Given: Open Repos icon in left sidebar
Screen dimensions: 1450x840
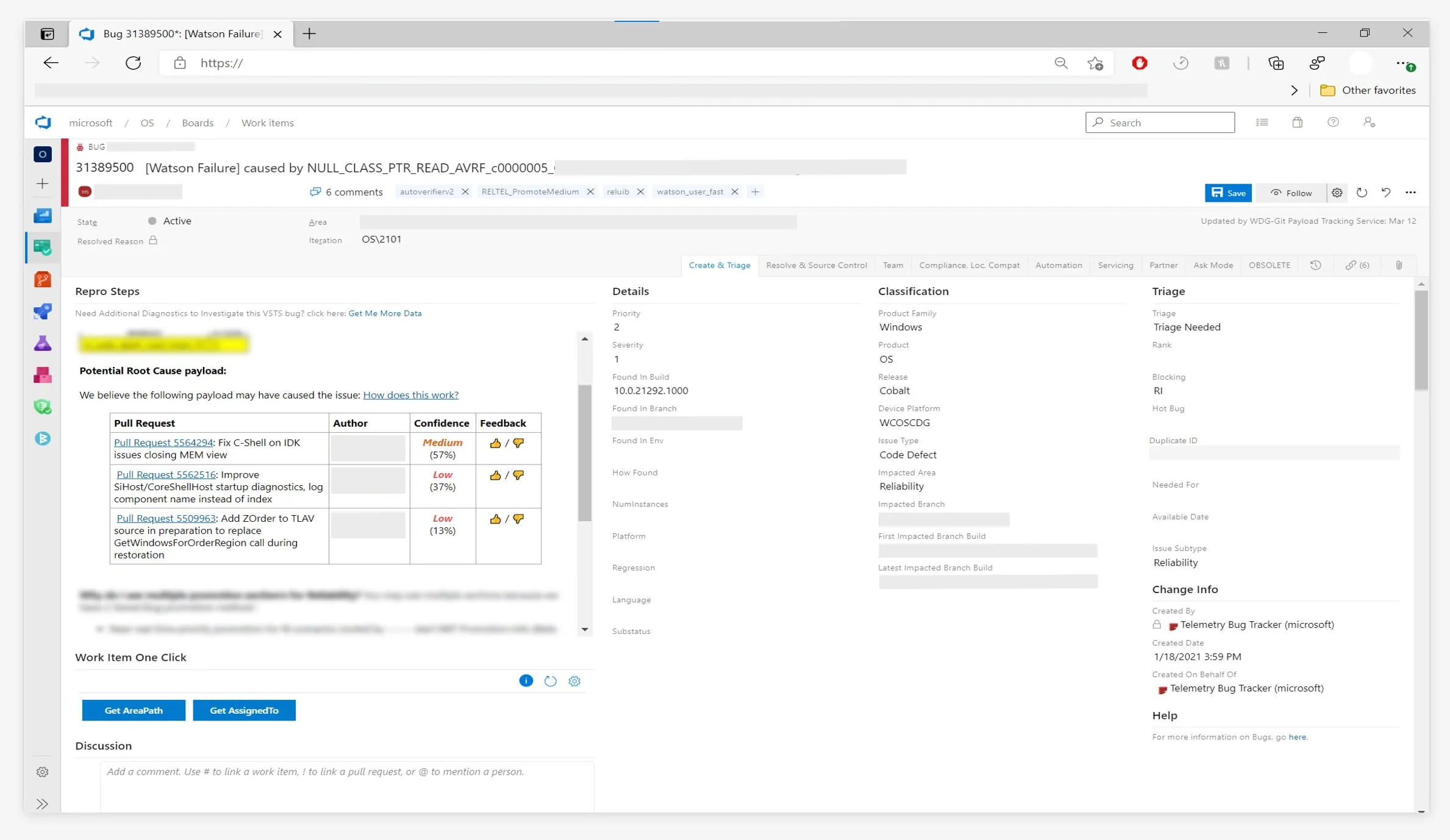Looking at the screenshot, I should tap(43, 280).
